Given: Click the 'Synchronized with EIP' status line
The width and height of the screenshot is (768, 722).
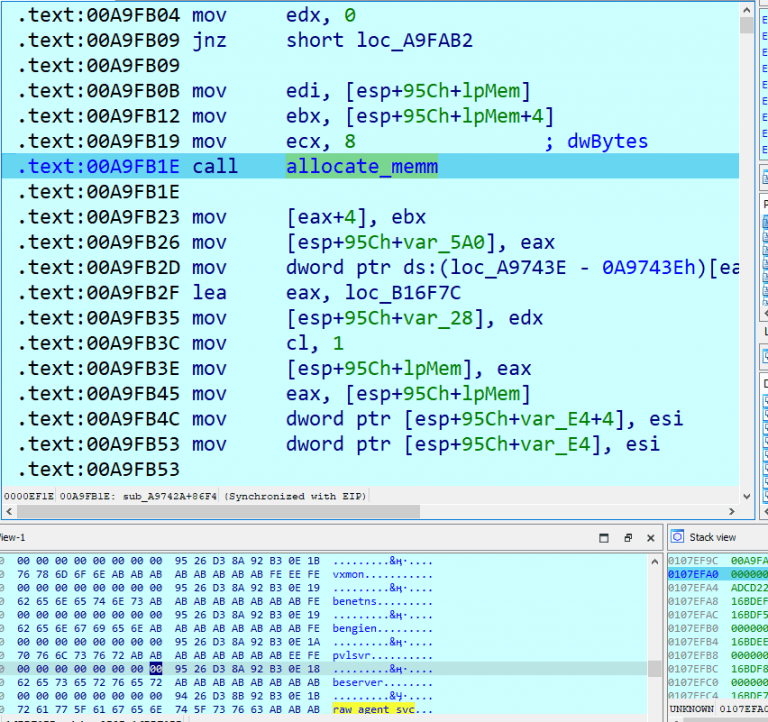Looking at the screenshot, I should [295, 496].
